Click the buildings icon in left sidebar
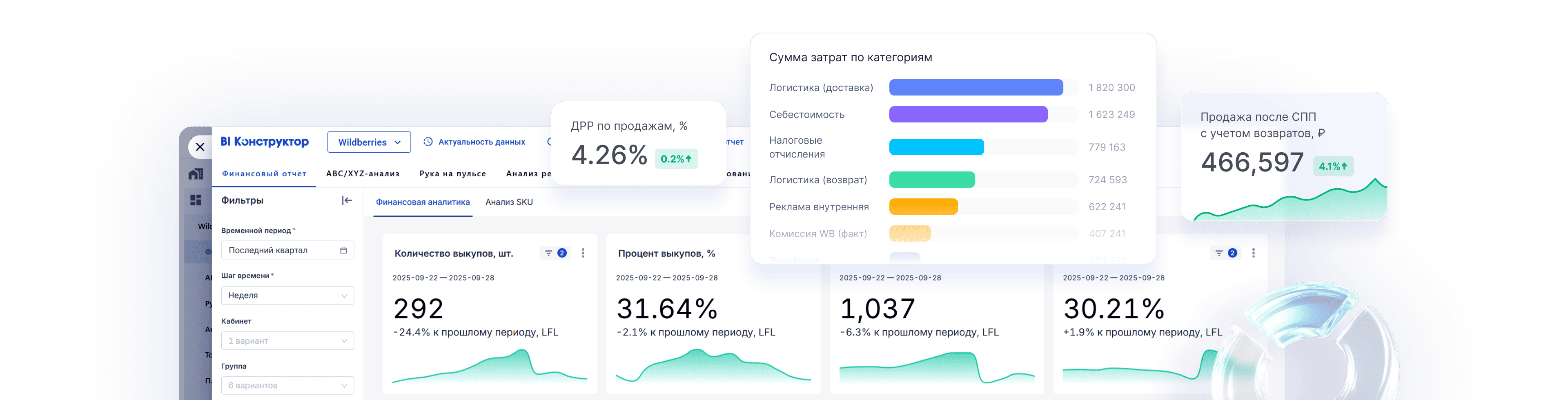This screenshot has width=1568, height=400. [196, 174]
